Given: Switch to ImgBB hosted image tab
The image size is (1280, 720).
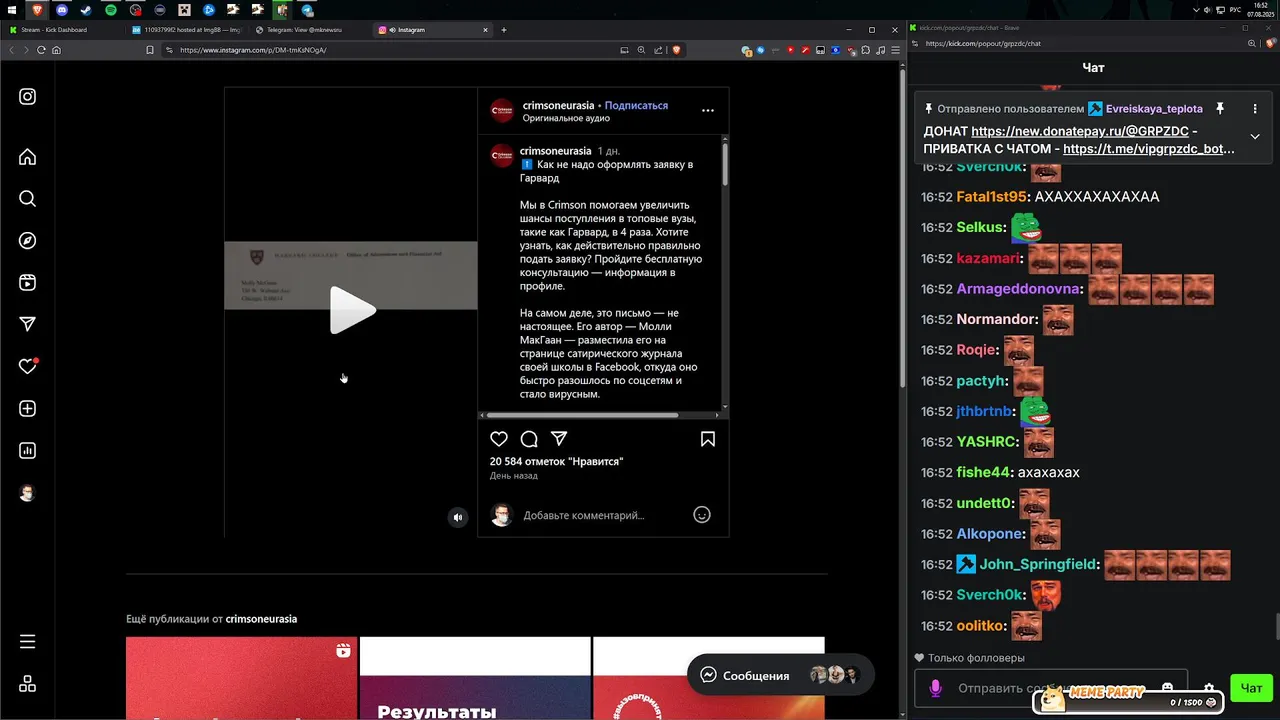Looking at the screenshot, I should click(x=188, y=30).
